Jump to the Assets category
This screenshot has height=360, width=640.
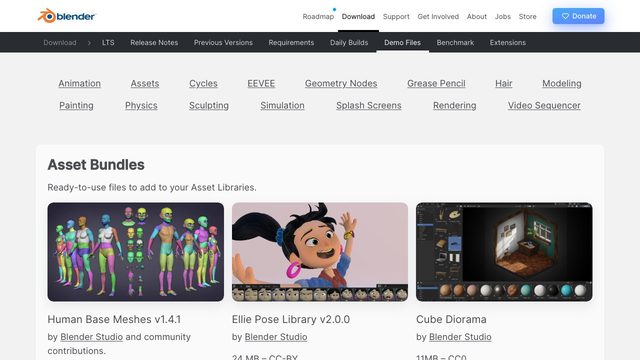pos(145,83)
